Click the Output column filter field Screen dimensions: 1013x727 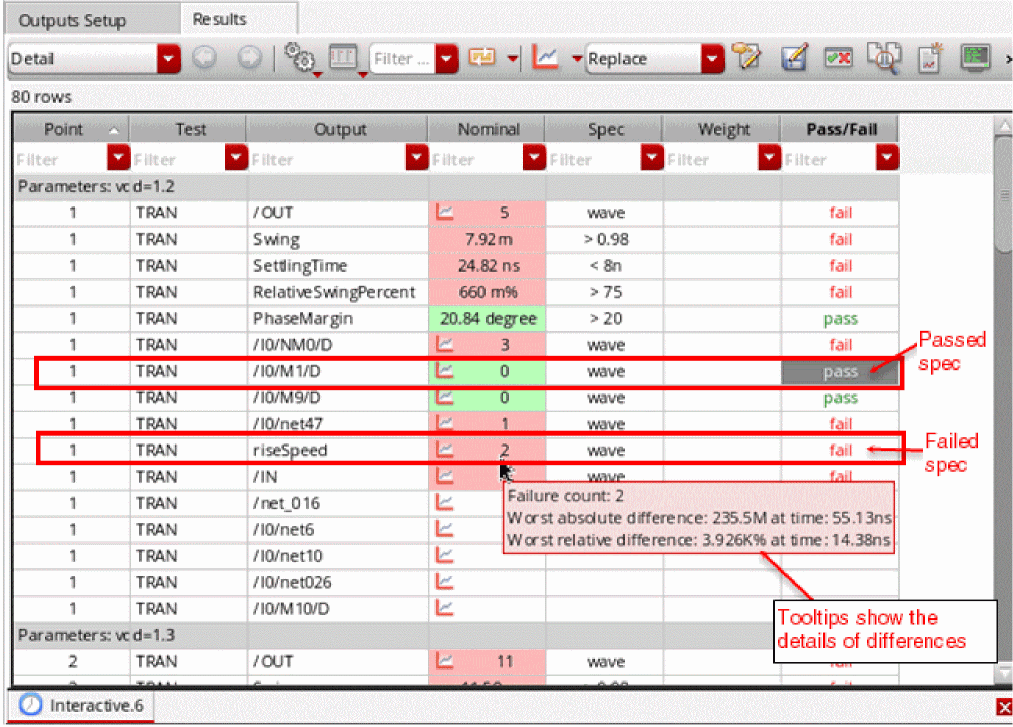pos(328,159)
